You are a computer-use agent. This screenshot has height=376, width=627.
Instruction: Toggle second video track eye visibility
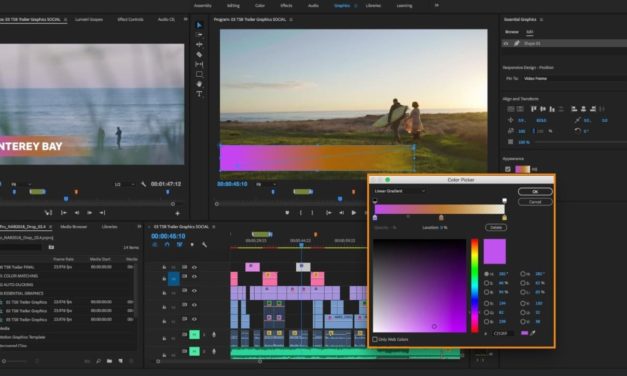pos(194,276)
